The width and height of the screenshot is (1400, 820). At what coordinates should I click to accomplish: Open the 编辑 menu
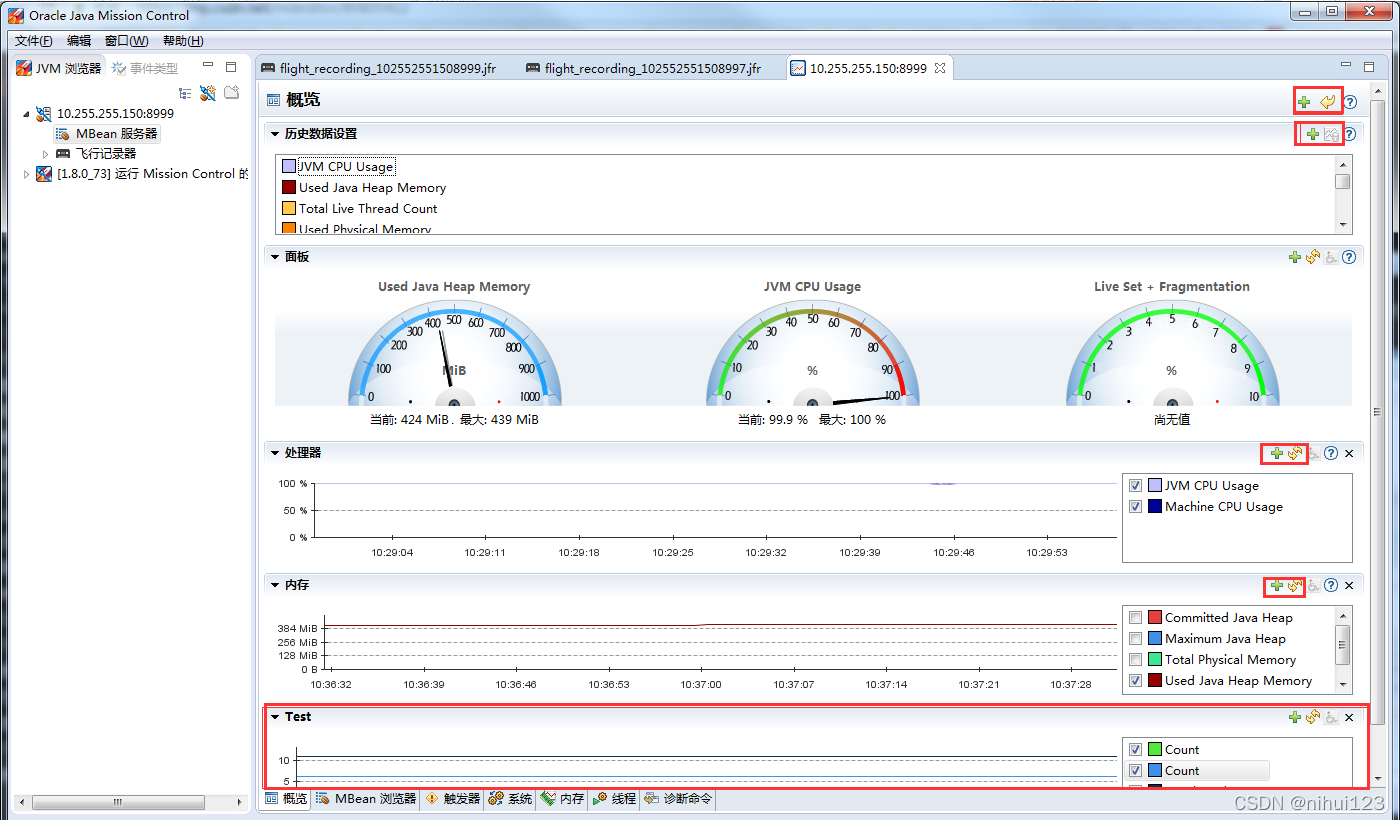pyautogui.click(x=79, y=41)
